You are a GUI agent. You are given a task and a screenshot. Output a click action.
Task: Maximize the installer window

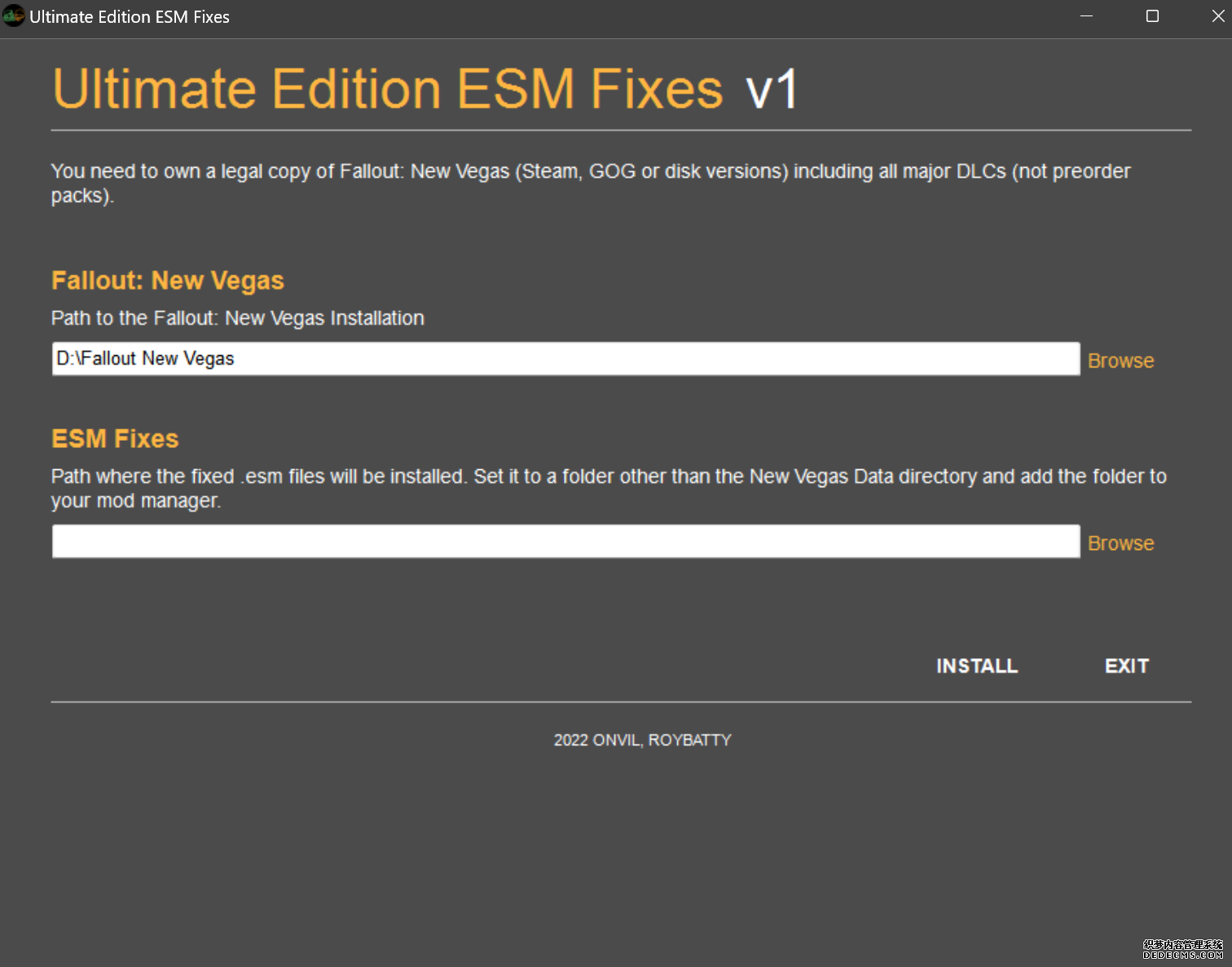(1152, 16)
